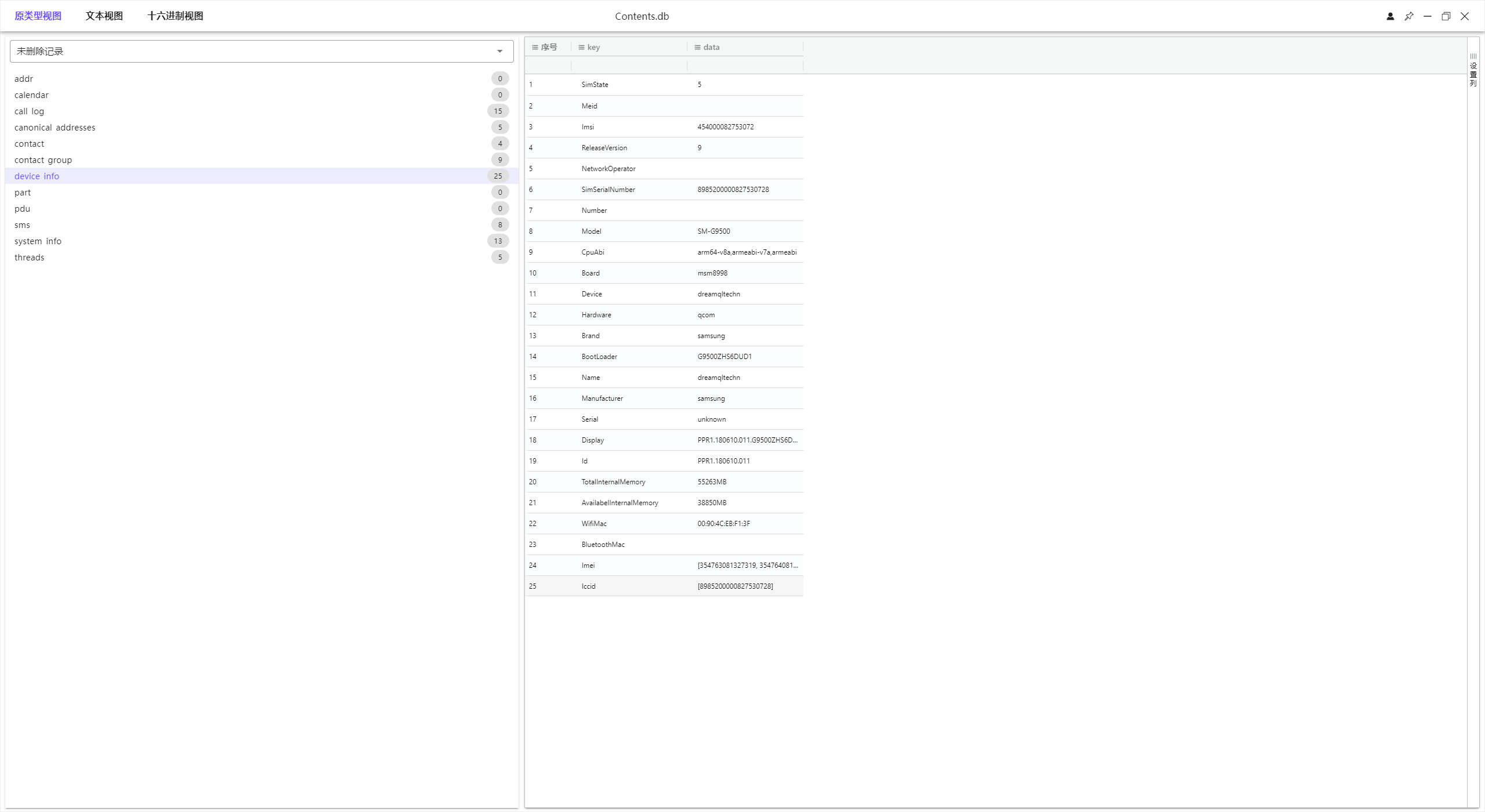
Task: Select the 原类型视图 tab
Action: (x=38, y=16)
